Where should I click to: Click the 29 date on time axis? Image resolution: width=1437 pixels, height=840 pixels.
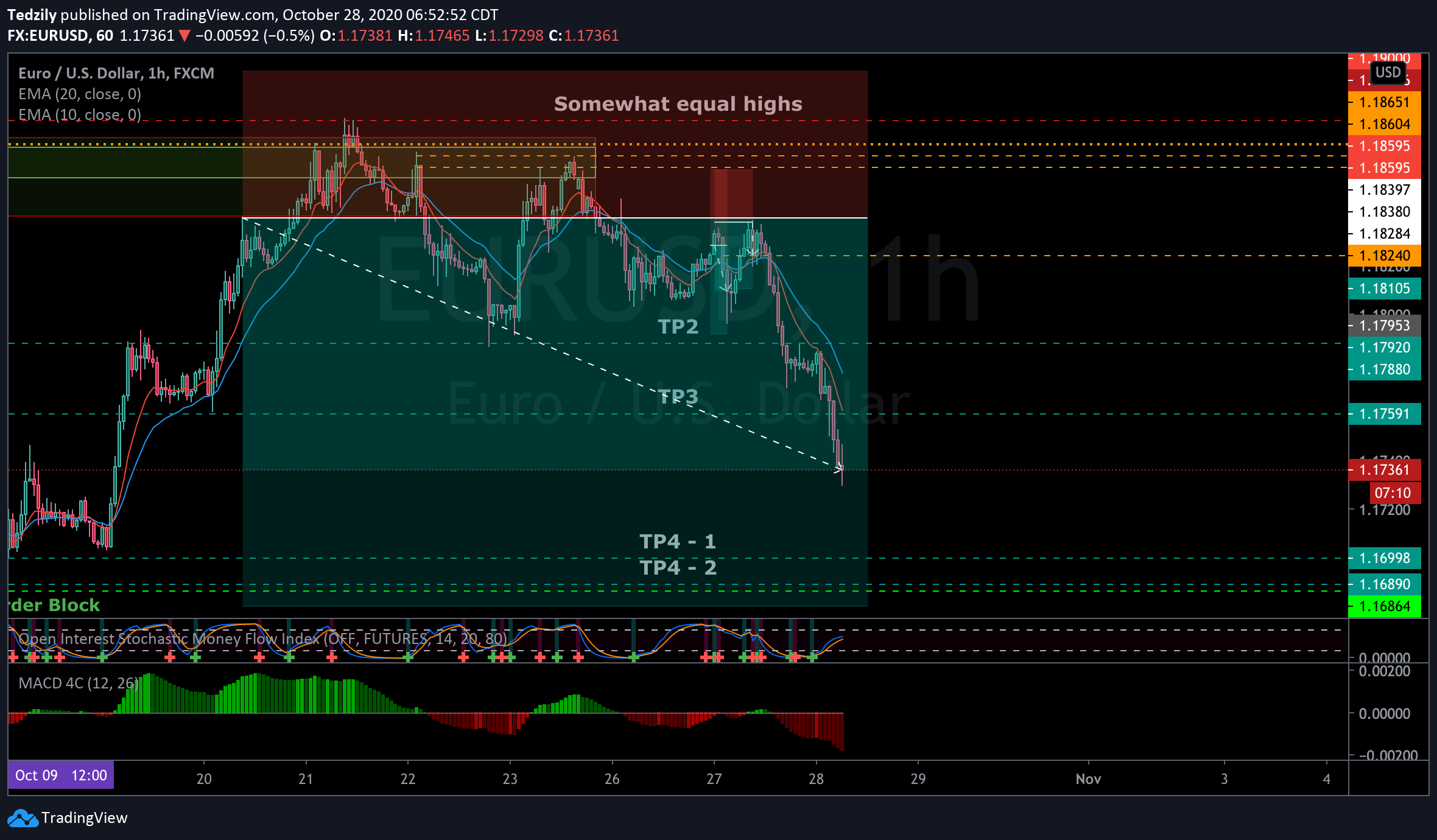pyautogui.click(x=918, y=779)
